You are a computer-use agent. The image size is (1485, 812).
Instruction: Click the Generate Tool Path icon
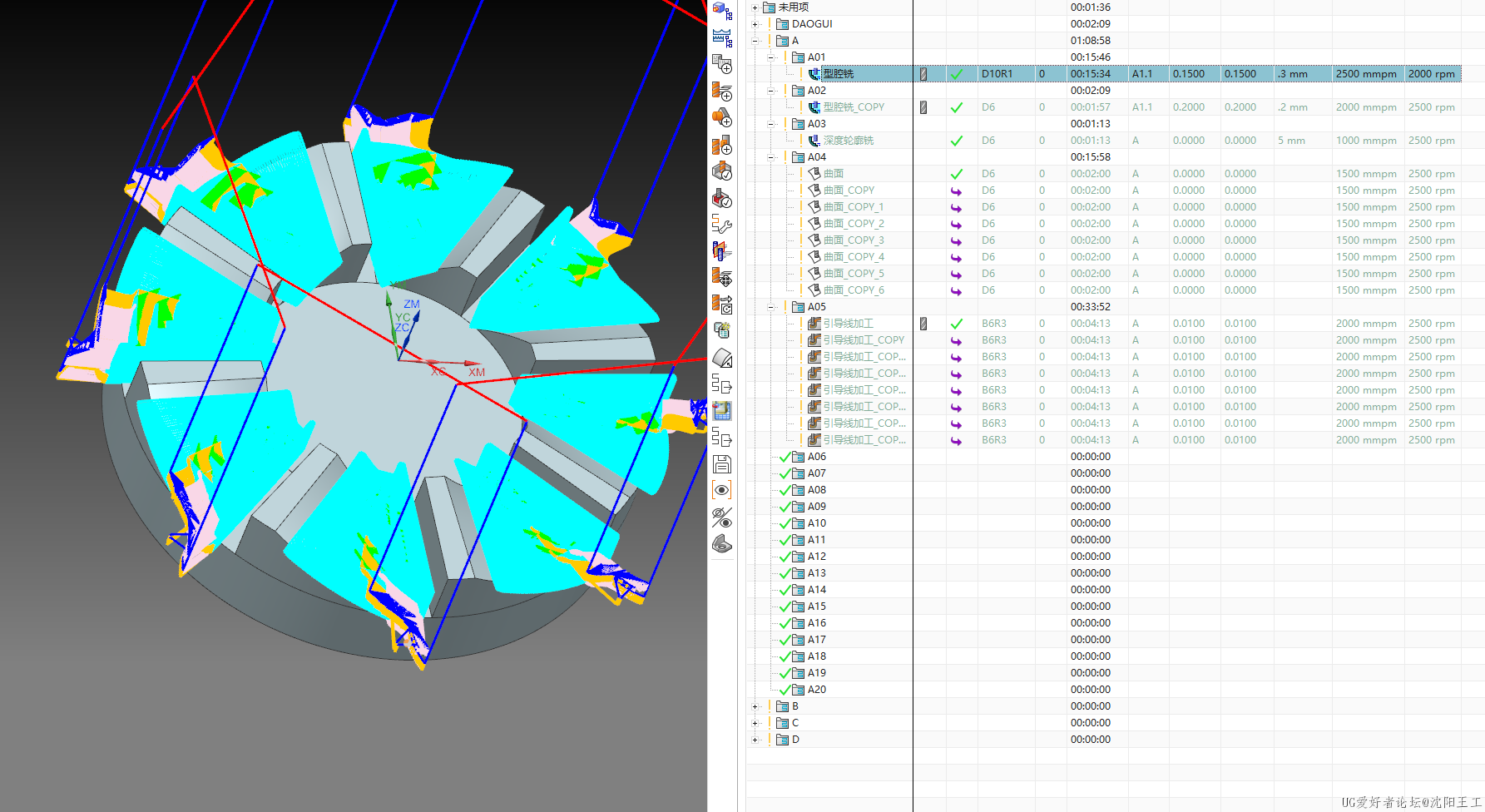[x=722, y=251]
